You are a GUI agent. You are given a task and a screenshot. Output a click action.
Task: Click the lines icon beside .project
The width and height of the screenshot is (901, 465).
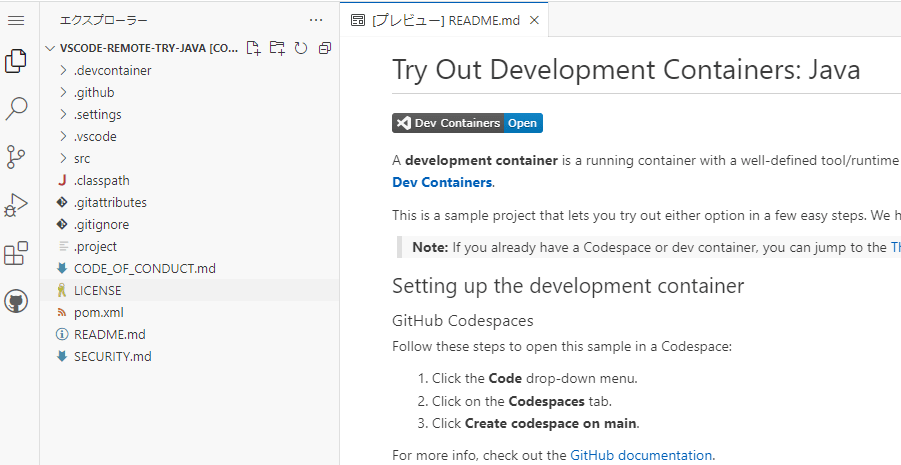click(x=62, y=247)
